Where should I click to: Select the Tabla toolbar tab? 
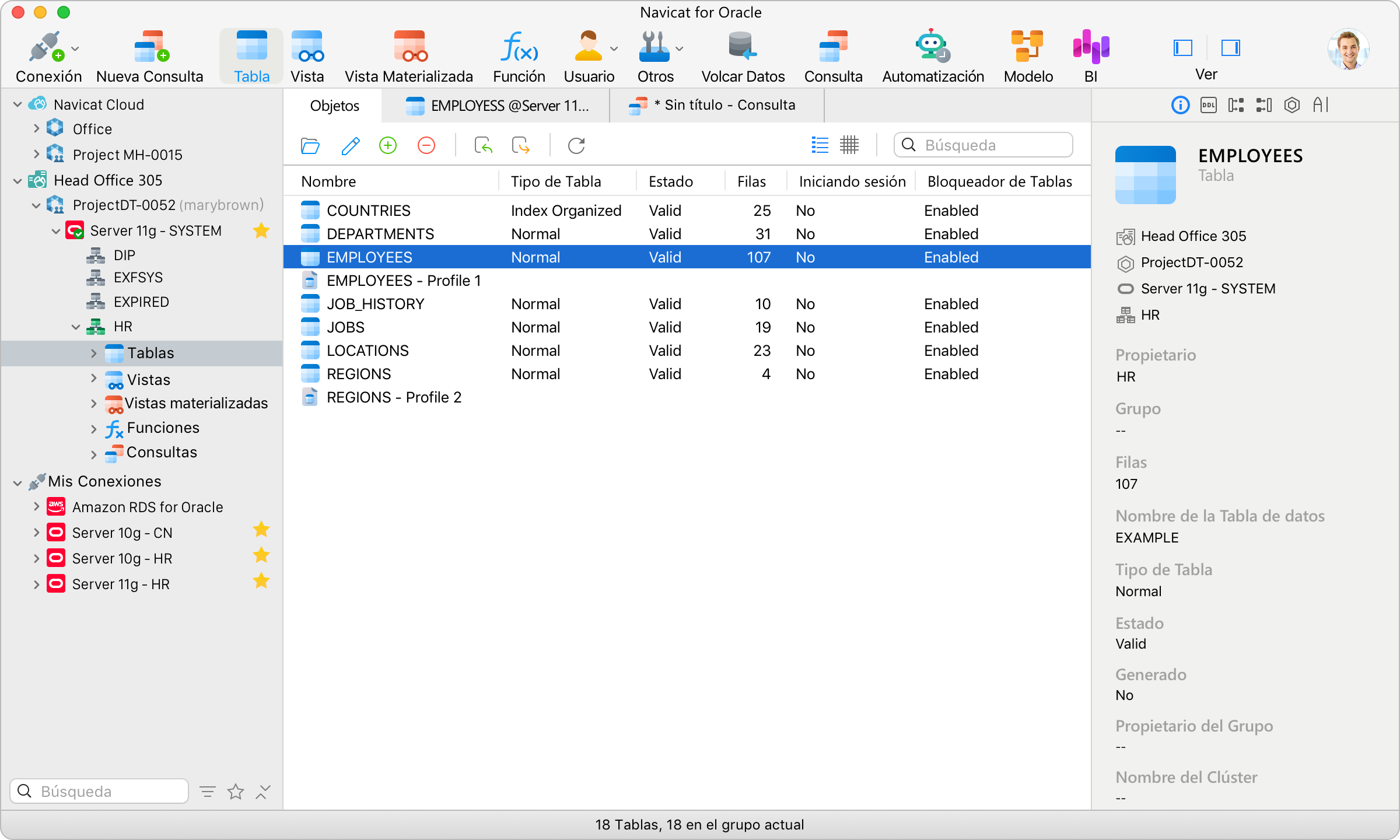pos(251,56)
